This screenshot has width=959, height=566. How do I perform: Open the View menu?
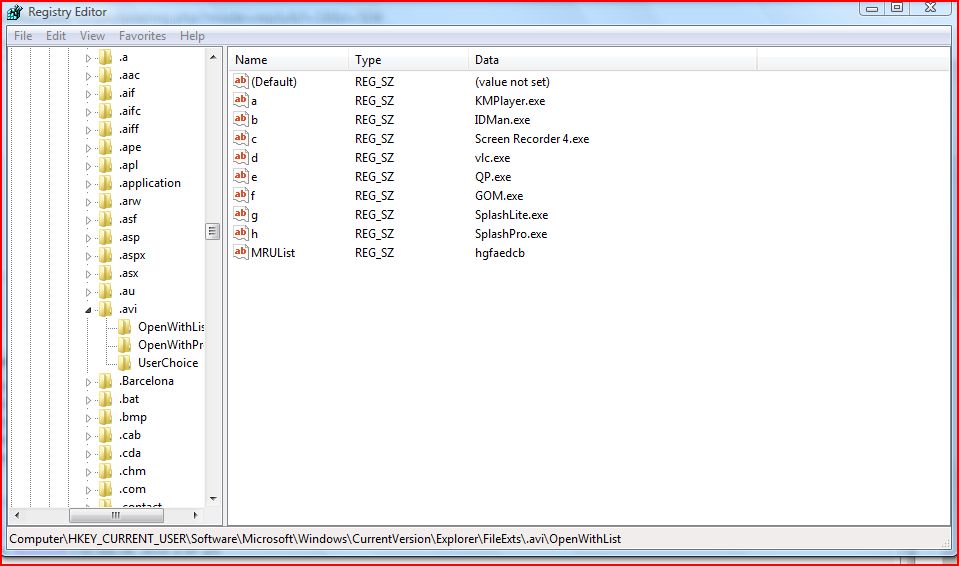92,36
